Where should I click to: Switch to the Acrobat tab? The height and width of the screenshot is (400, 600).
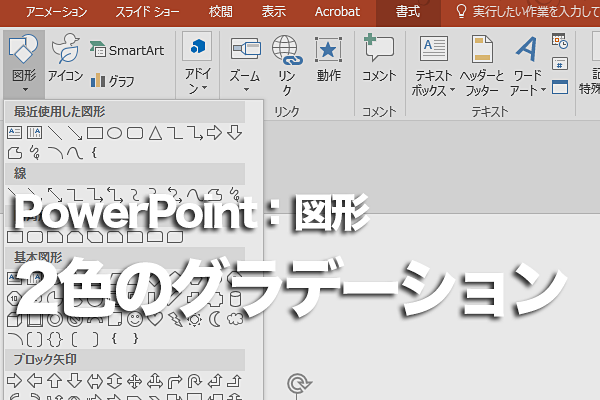[x=337, y=12]
